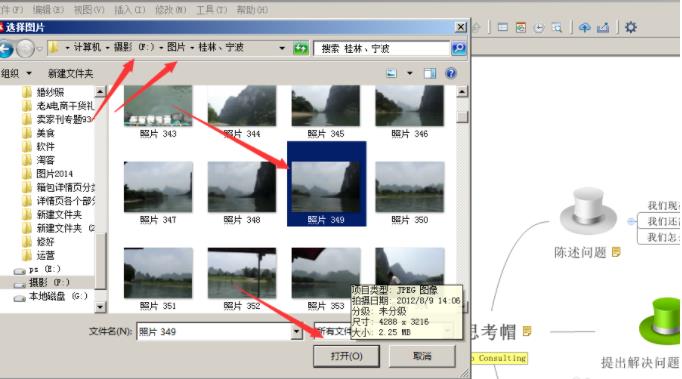
Task: Click the clock icon in mind map toolbar
Action: tap(539, 28)
